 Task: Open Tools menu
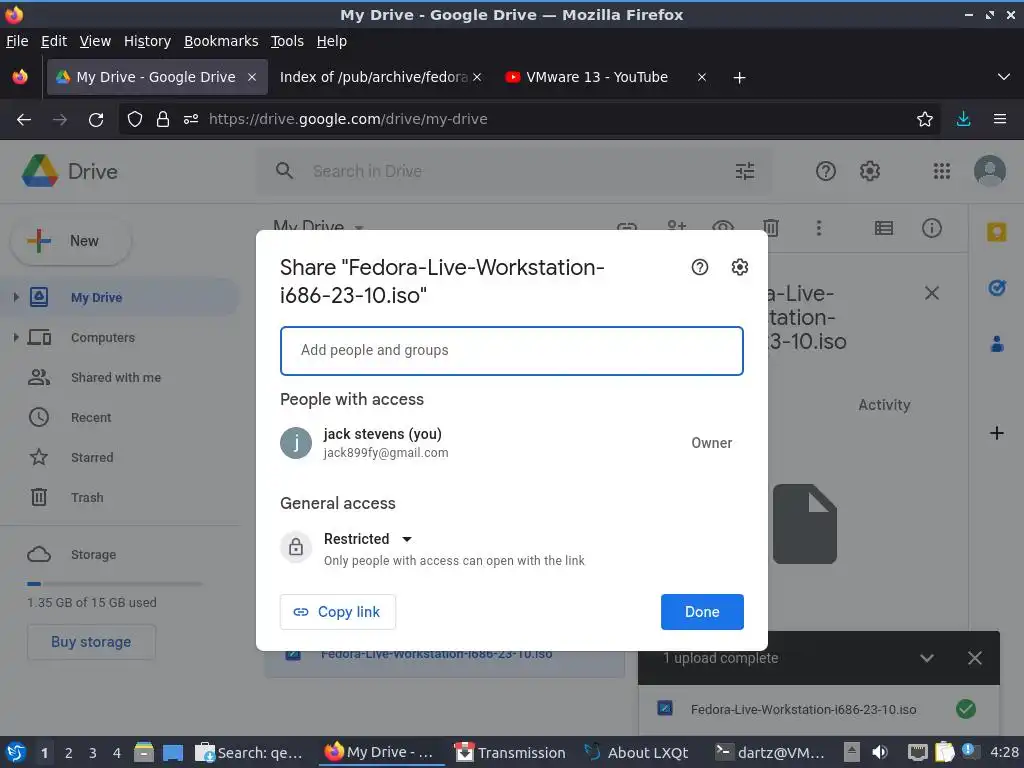[x=287, y=41]
